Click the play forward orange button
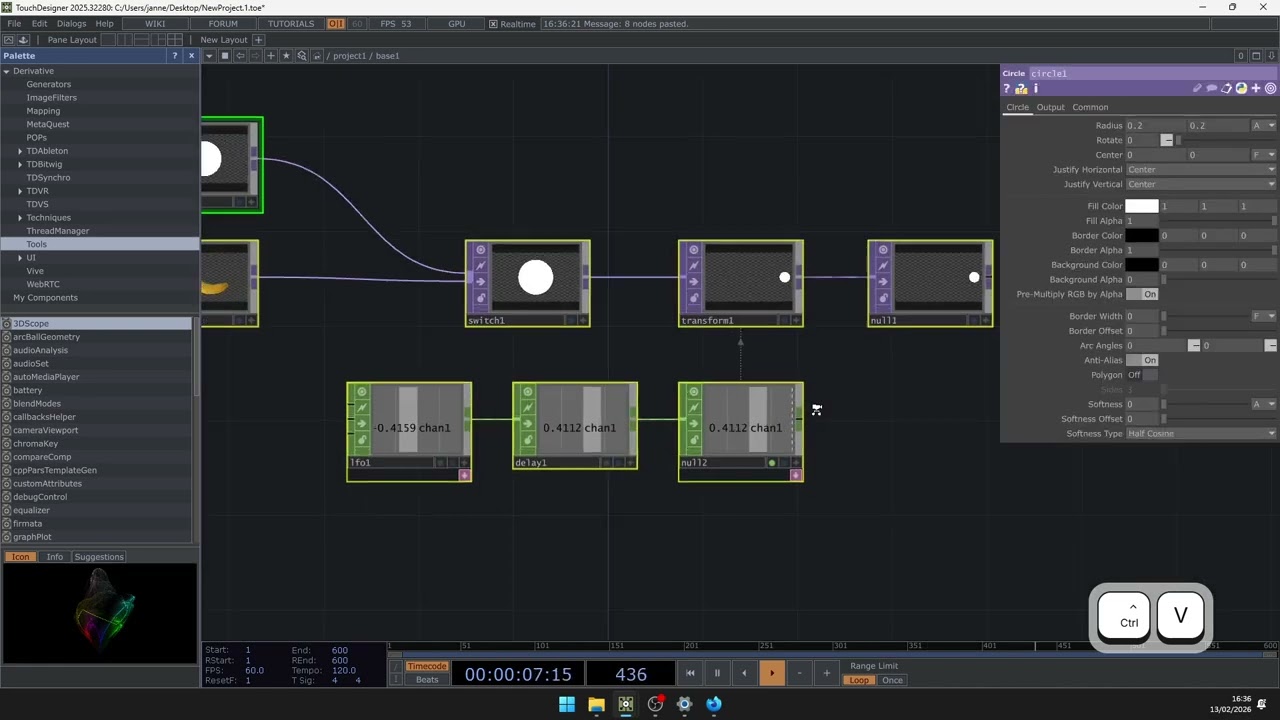 click(772, 673)
